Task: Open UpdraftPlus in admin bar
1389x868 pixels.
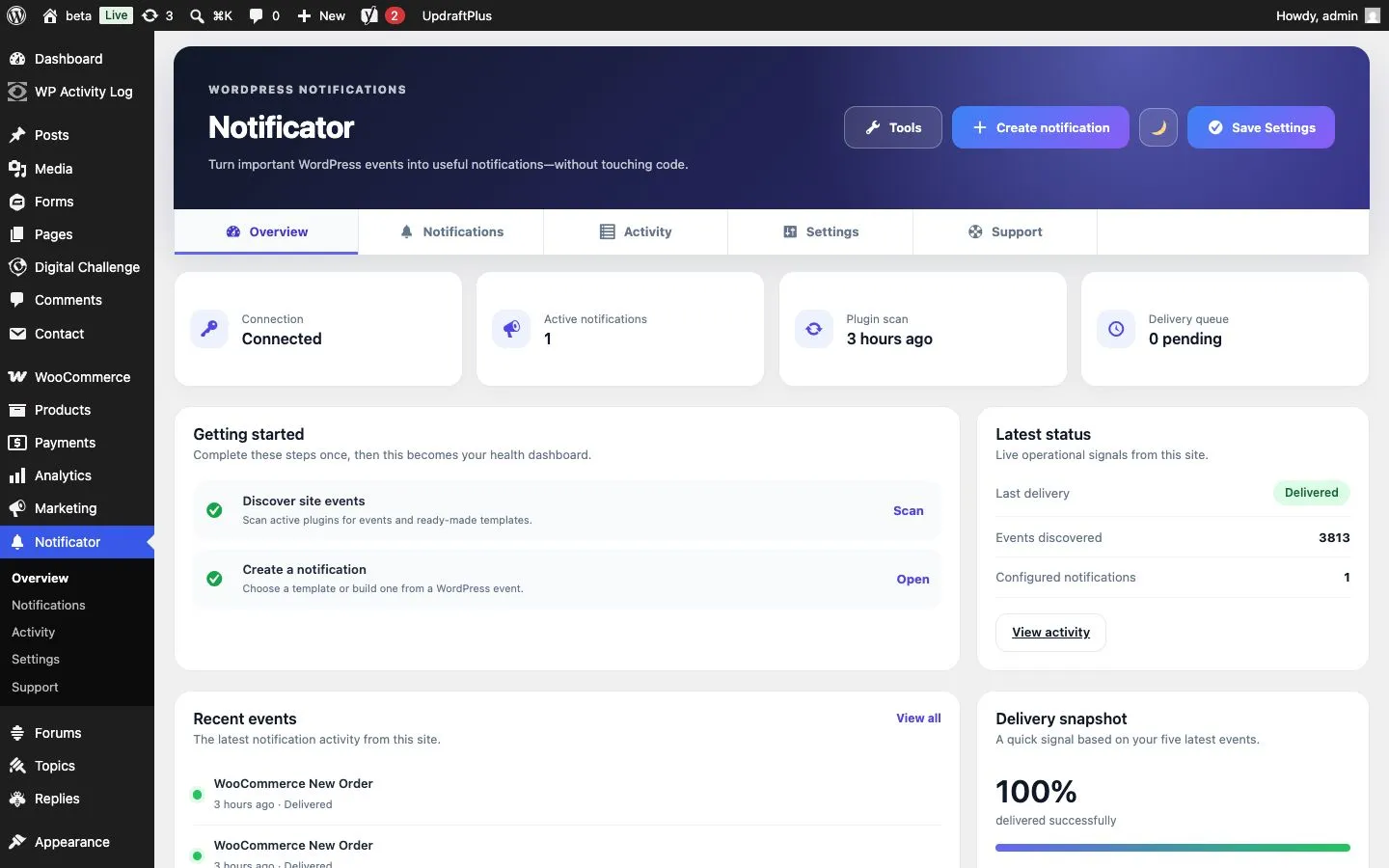Action: [457, 15]
